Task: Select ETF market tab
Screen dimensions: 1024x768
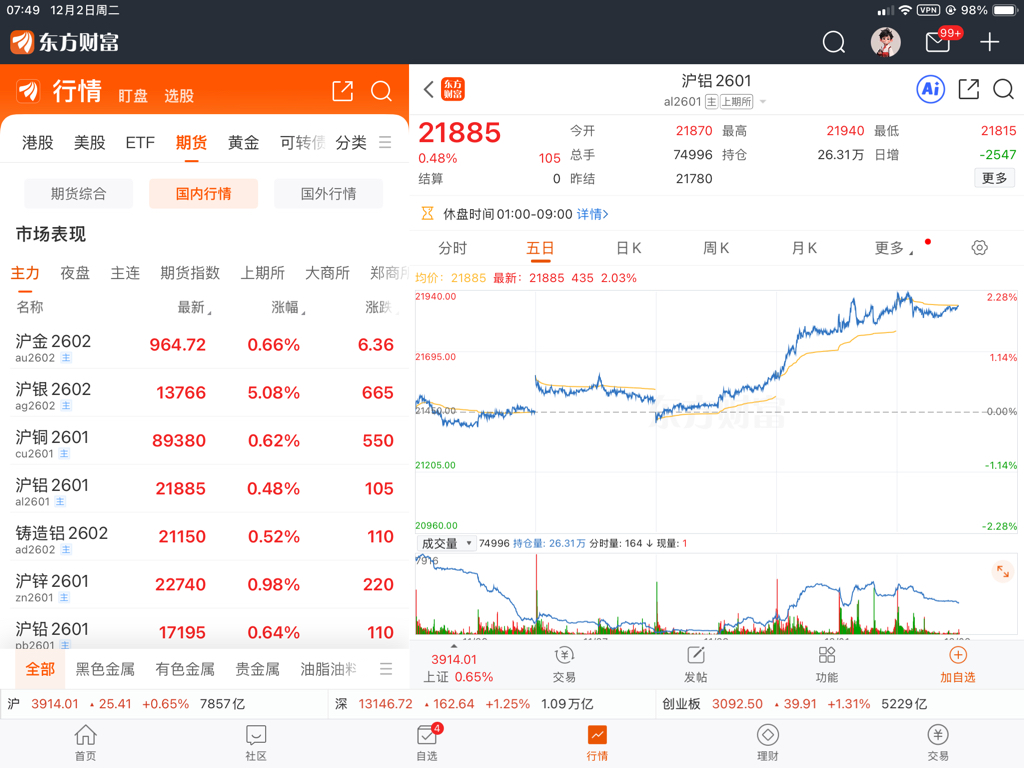Action: pos(140,142)
